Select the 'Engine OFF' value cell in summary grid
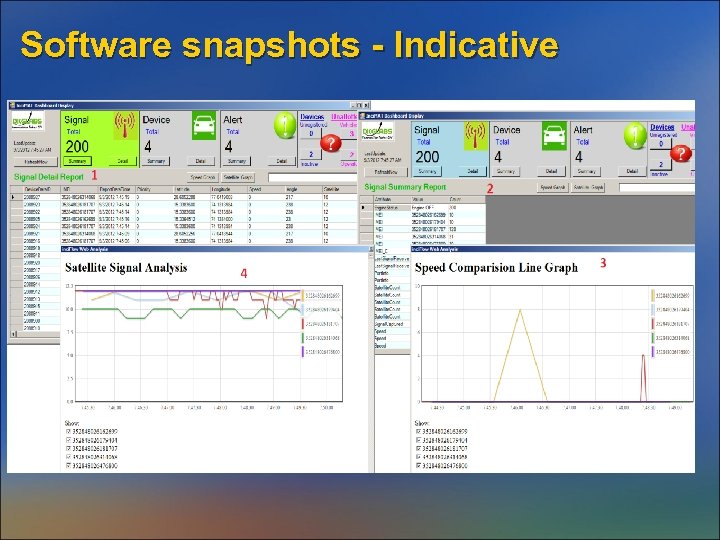Image resolution: width=720 pixels, height=540 pixels. pyautogui.click(x=428, y=208)
